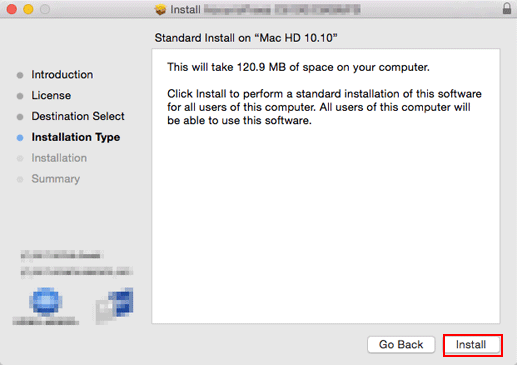Image resolution: width=517 pixels, height=365 pixels.
Task: Click the blue bullet beside Installation Type
Action: pos(20,138)
